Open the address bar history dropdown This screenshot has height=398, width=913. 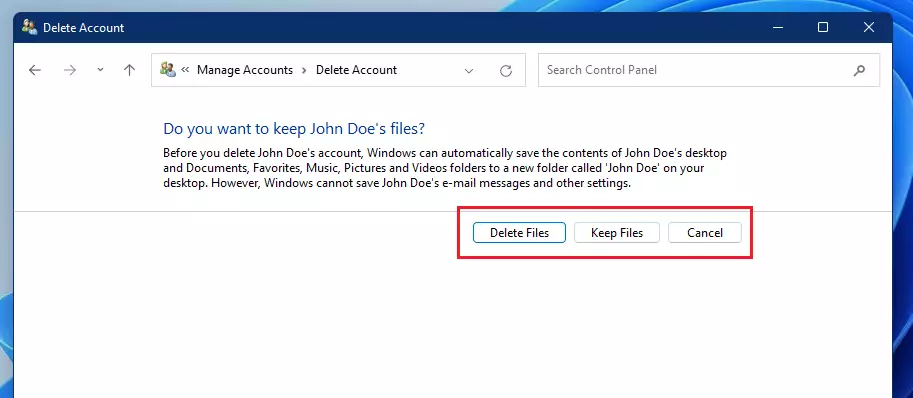pyautogui.click(x=469, y=70)
